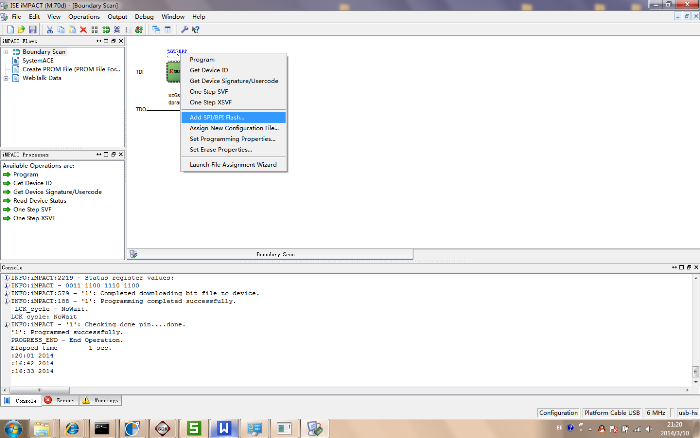Select Launch File Assignment Wizard in context menu
700x438 pixels.
(x=232, y=164)
